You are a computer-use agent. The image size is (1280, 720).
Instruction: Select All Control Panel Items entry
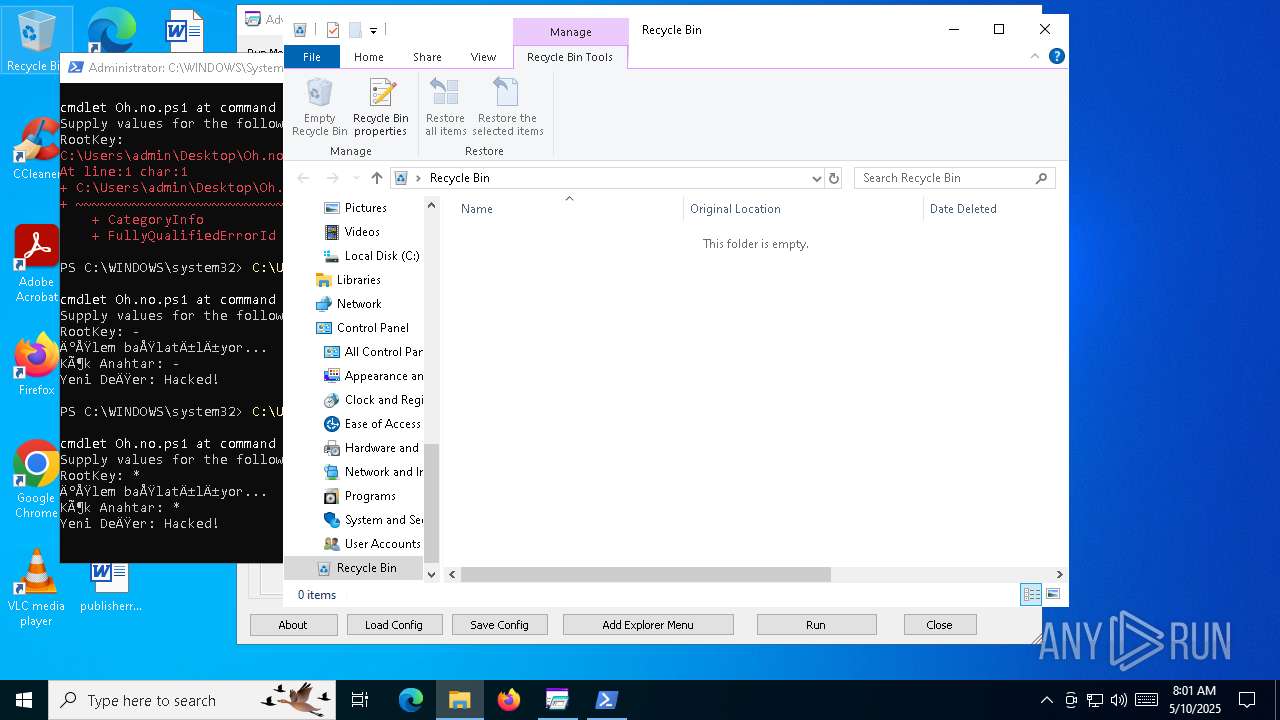(x=383, y=352)
